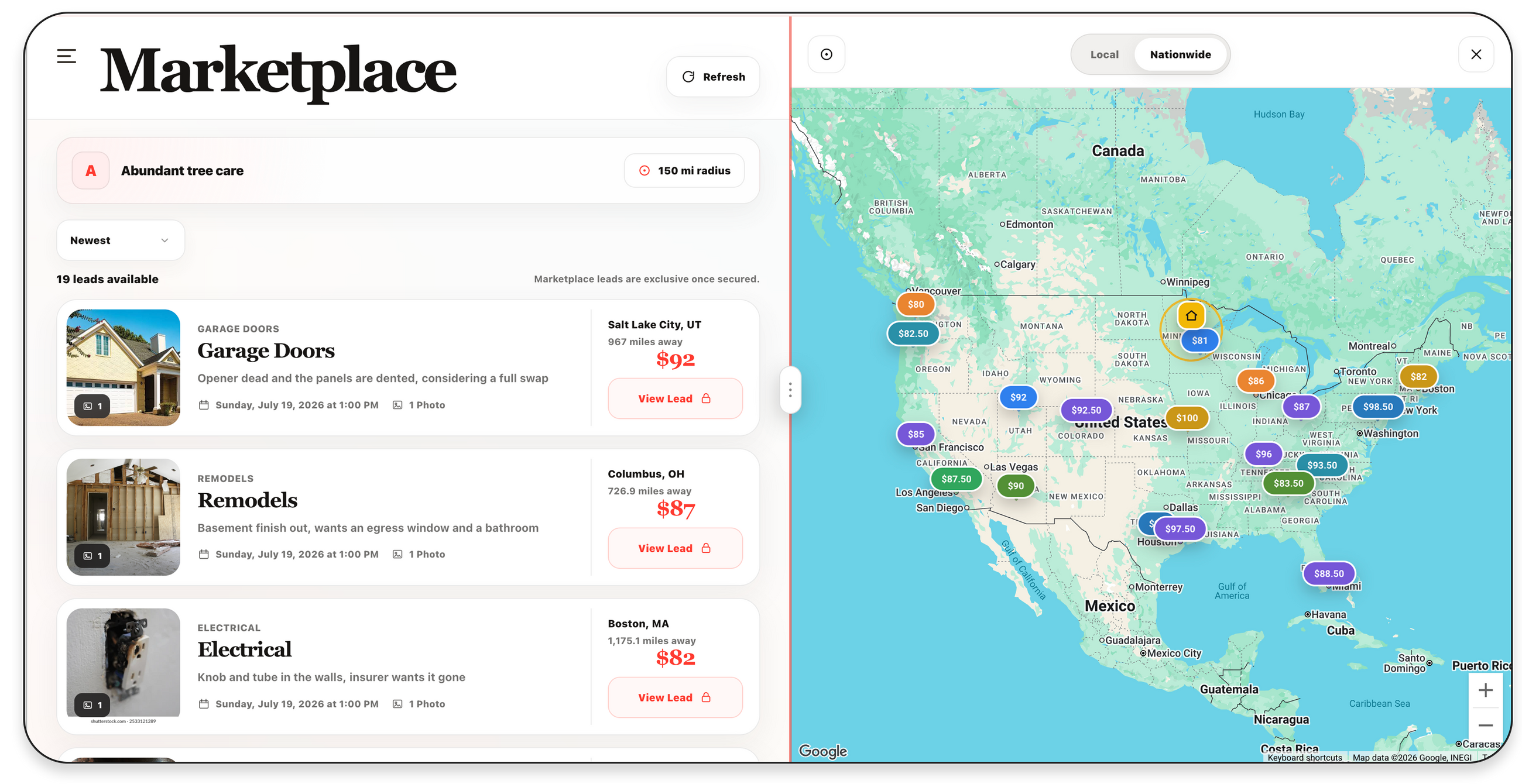Open the Garage Doors lead thumbnail
This screenshot has width=1522, height=784.
tap(123, 367)
